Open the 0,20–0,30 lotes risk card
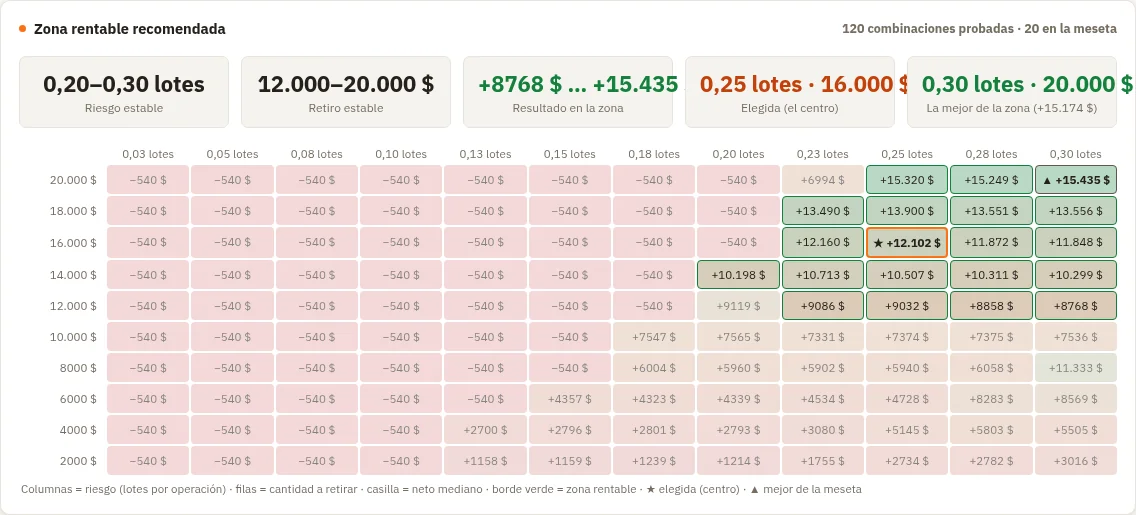1136x515 pixels. click(124, 92)
